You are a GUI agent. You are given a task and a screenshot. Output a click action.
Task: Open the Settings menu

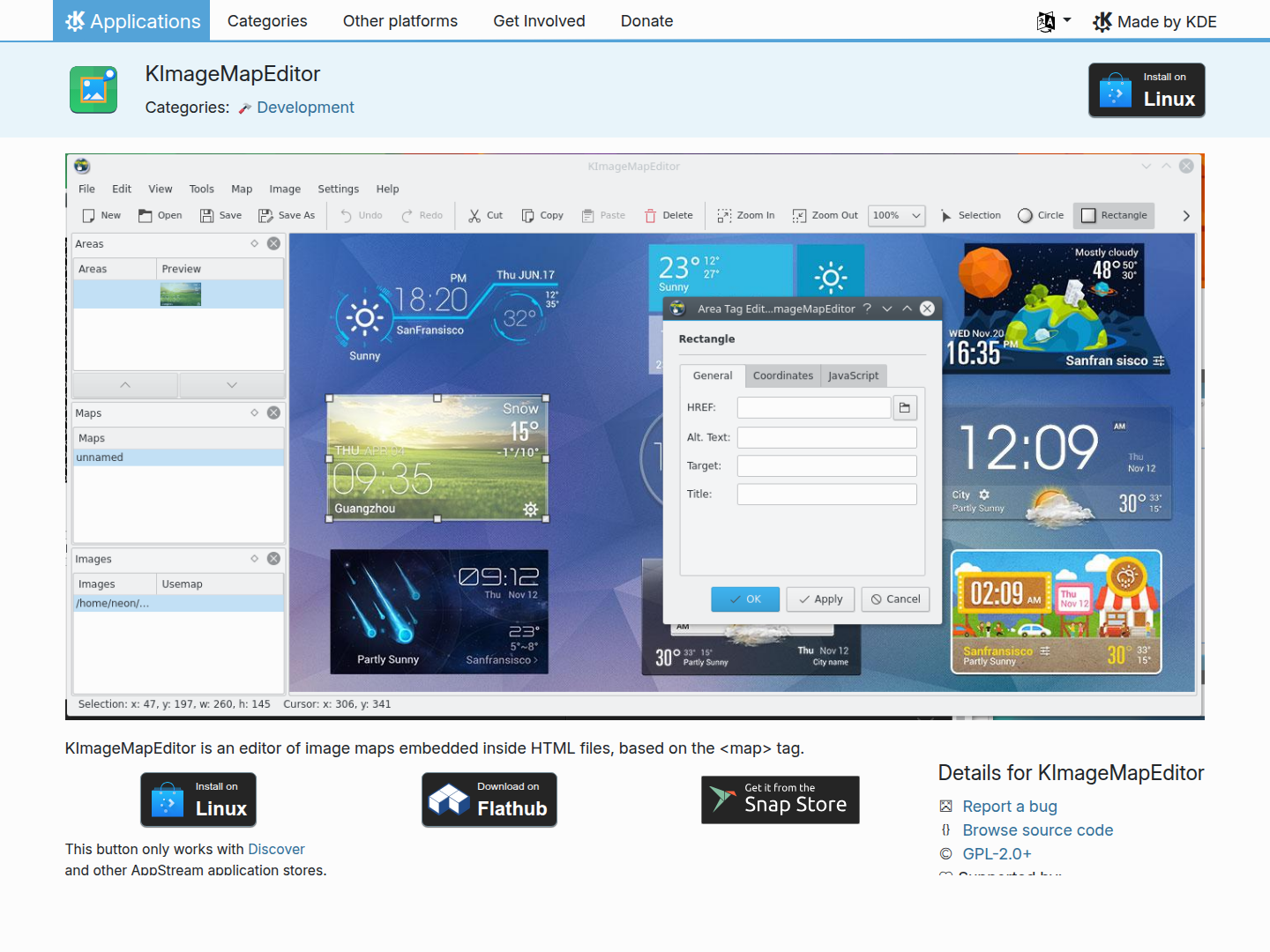(x=339, y=190)
